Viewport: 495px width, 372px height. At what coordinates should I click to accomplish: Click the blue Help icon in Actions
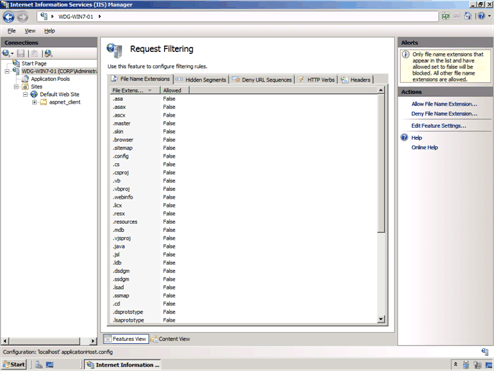click(x=404, y=137)
